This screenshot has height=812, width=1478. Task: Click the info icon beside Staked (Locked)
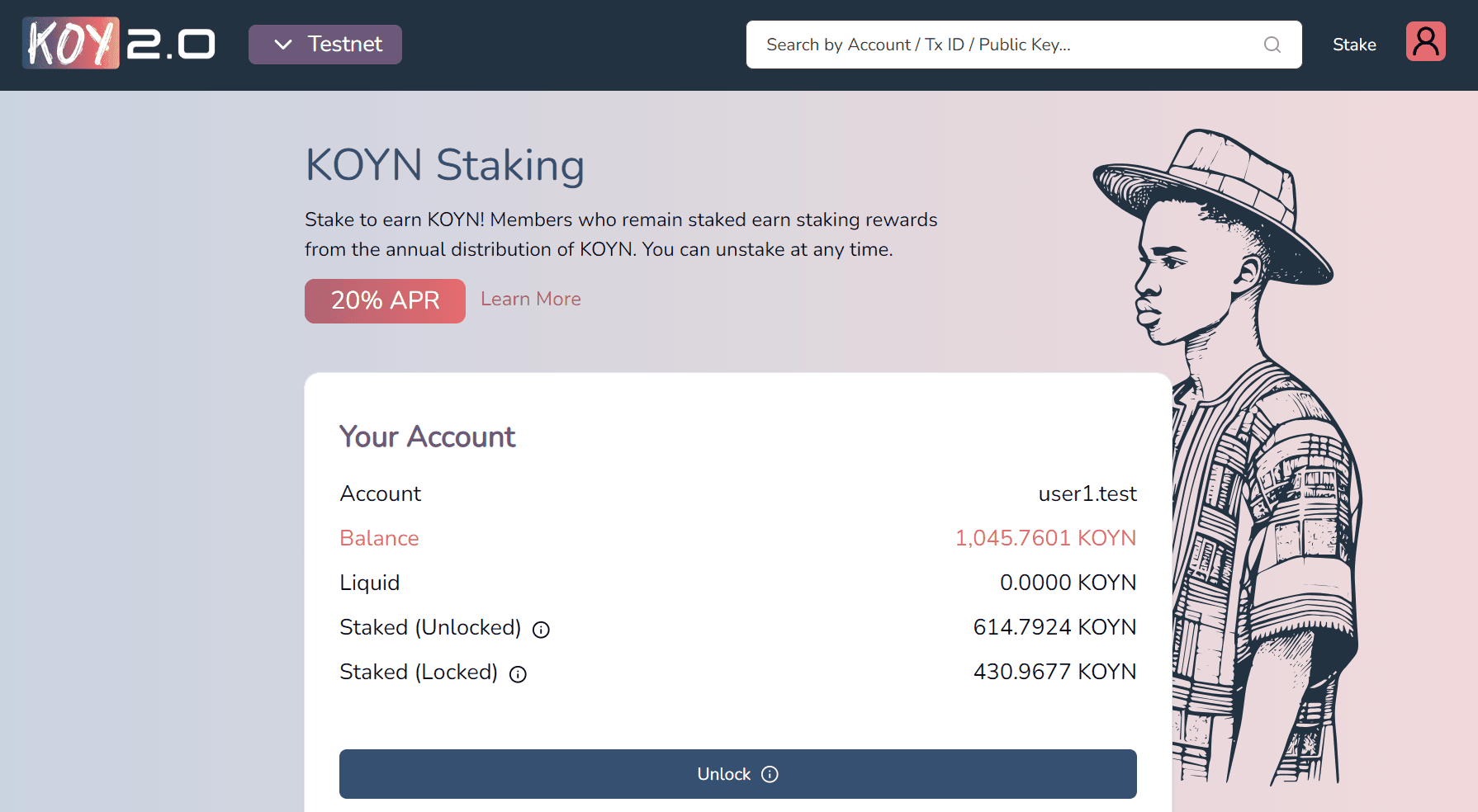pyautogui.click(x=518, y=674)
